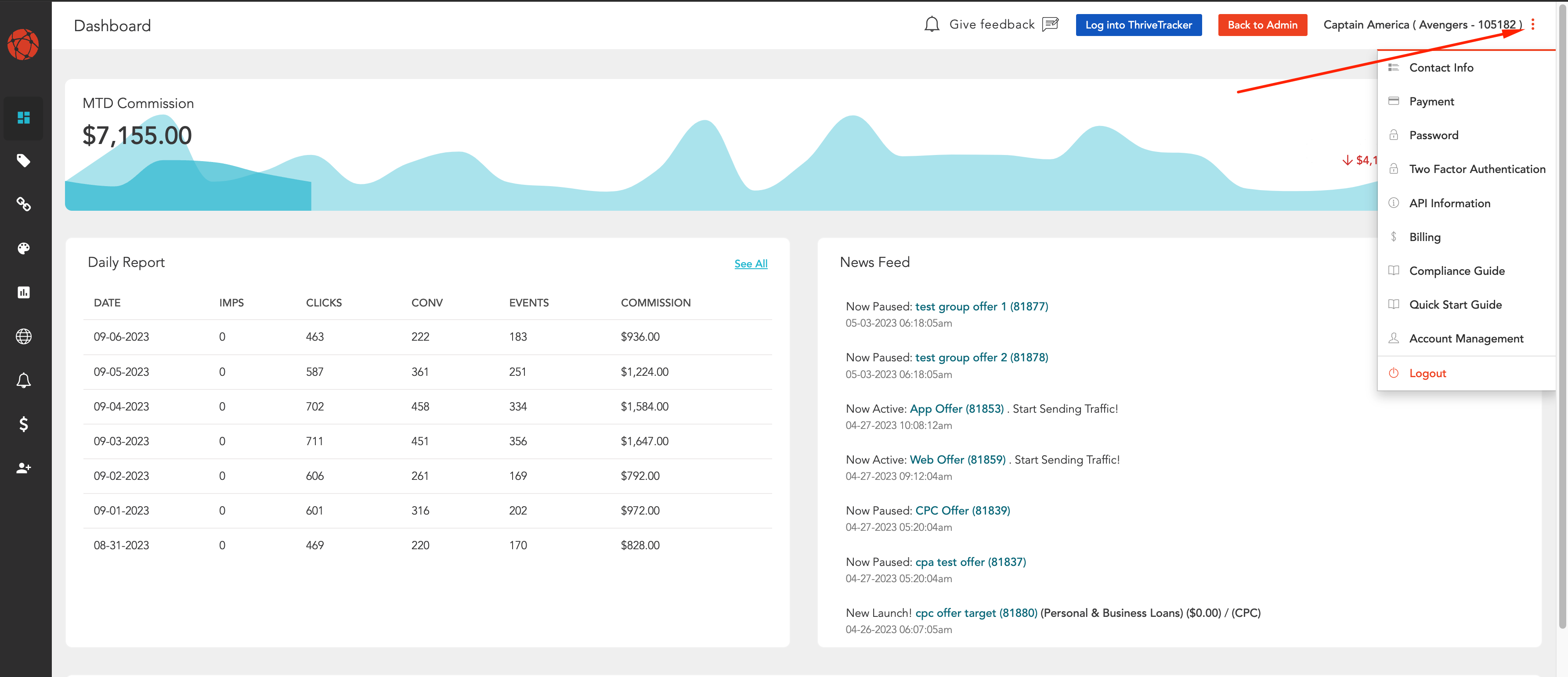
Task: Click the News Feed heading
Action: (x=874, y=262)
